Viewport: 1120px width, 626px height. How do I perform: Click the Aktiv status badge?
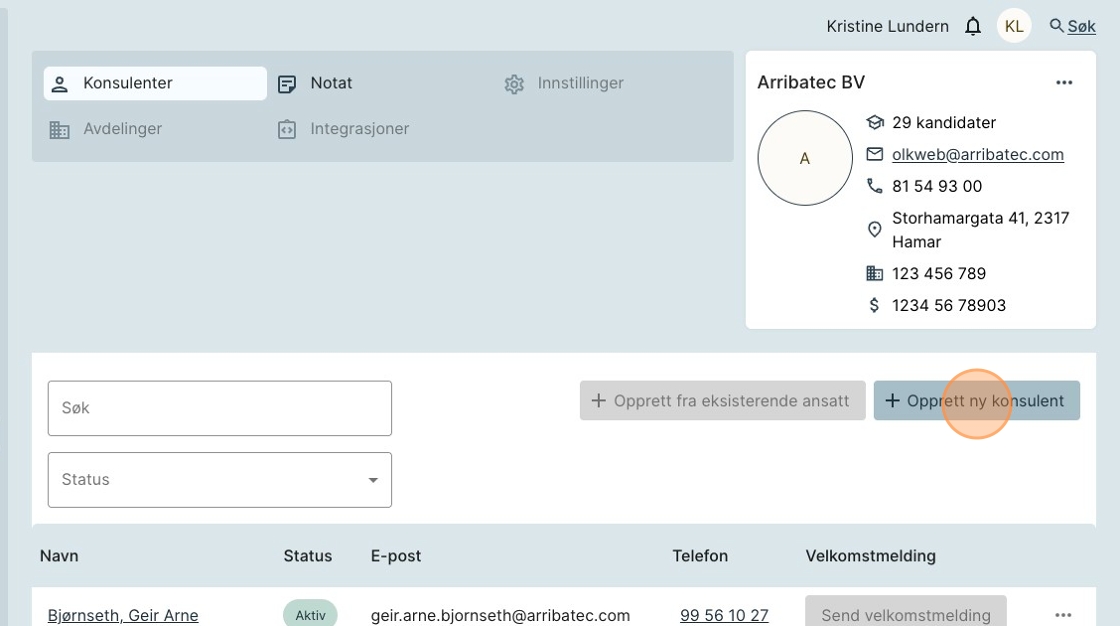310,614
